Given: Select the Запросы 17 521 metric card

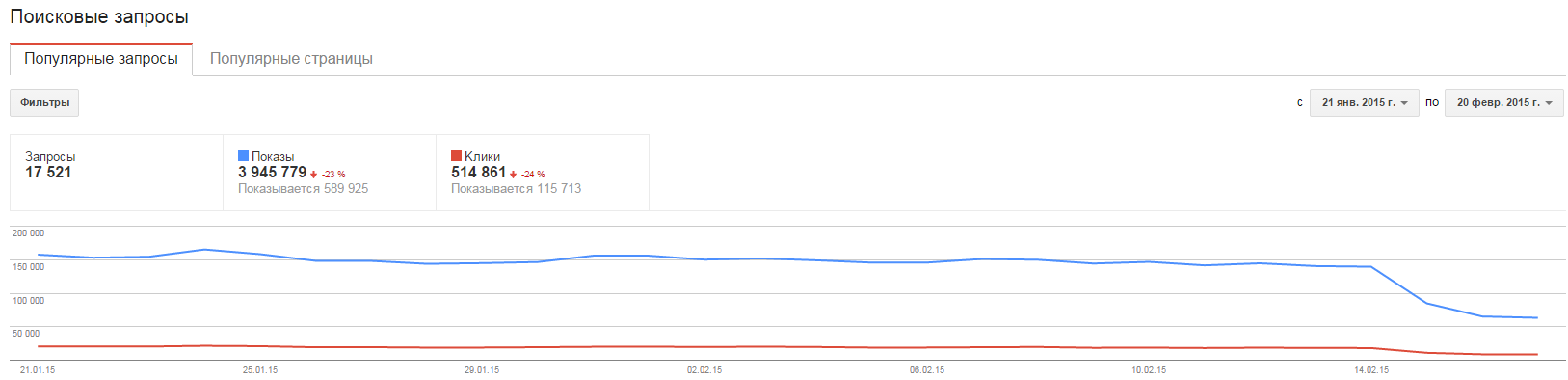Looking at the screenshot, I should pos(117,172).
